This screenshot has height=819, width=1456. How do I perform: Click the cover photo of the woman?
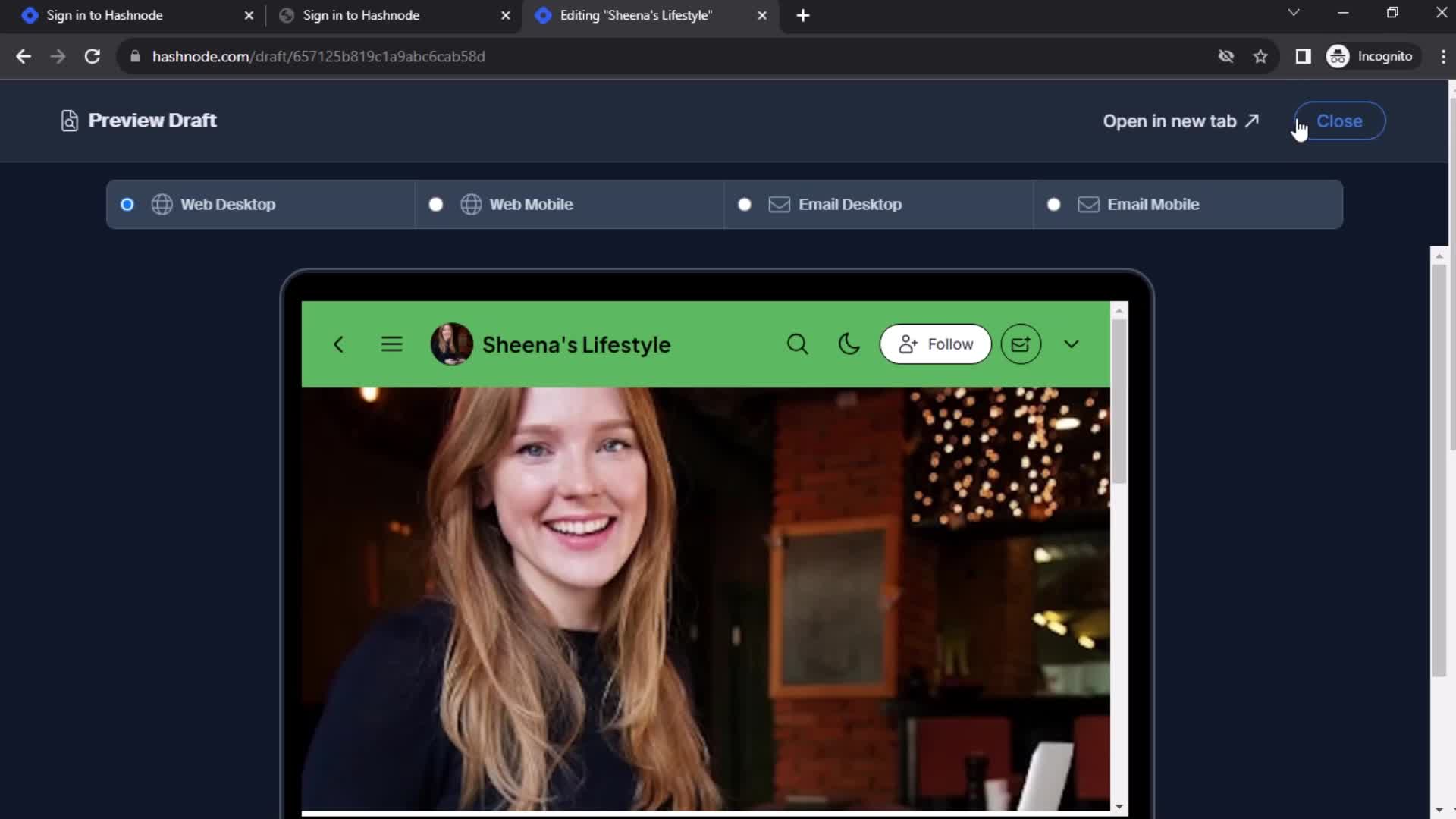tap(705, 599)
